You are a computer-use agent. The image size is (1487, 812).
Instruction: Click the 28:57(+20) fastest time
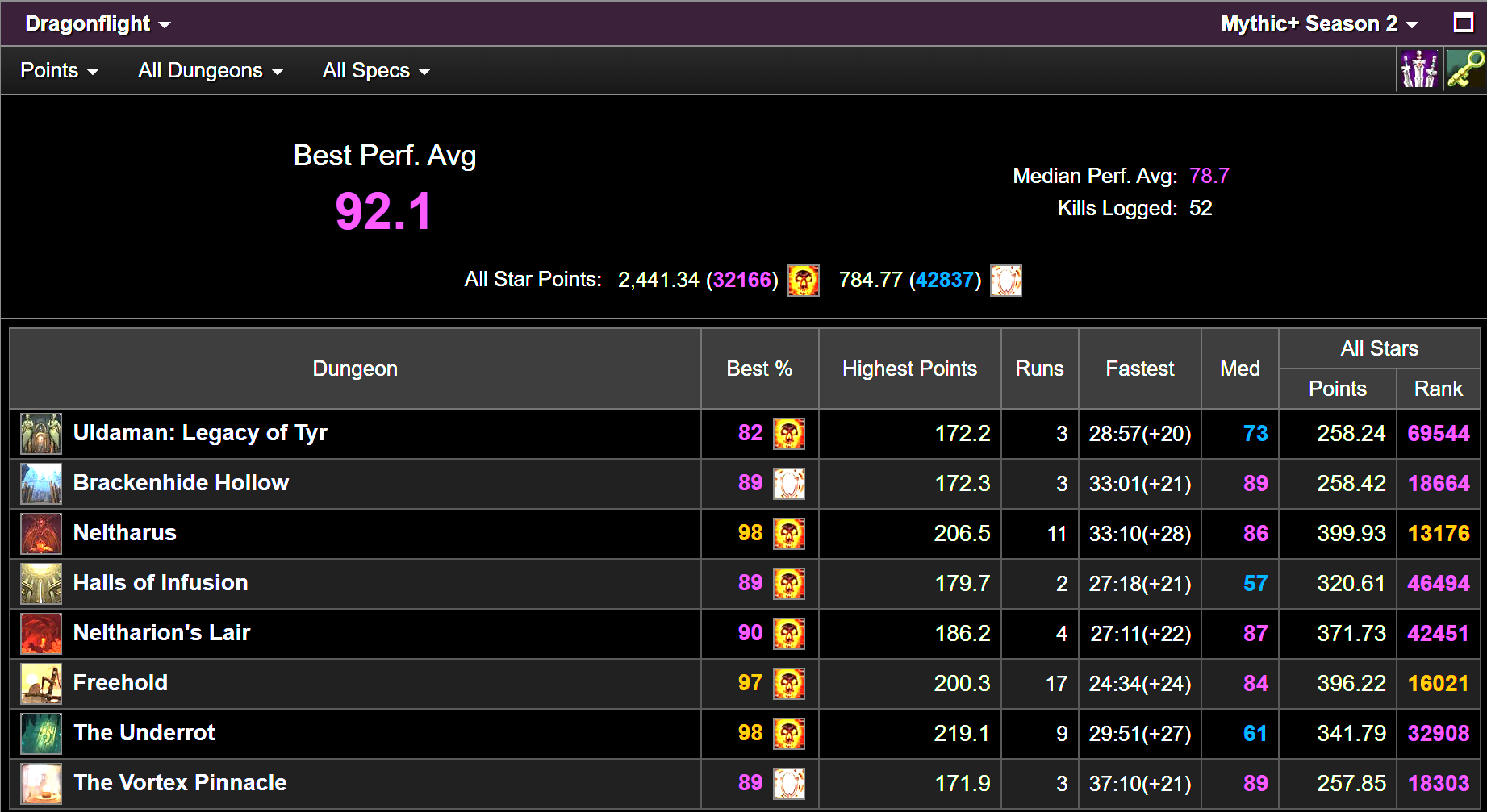pos(1140,434)
